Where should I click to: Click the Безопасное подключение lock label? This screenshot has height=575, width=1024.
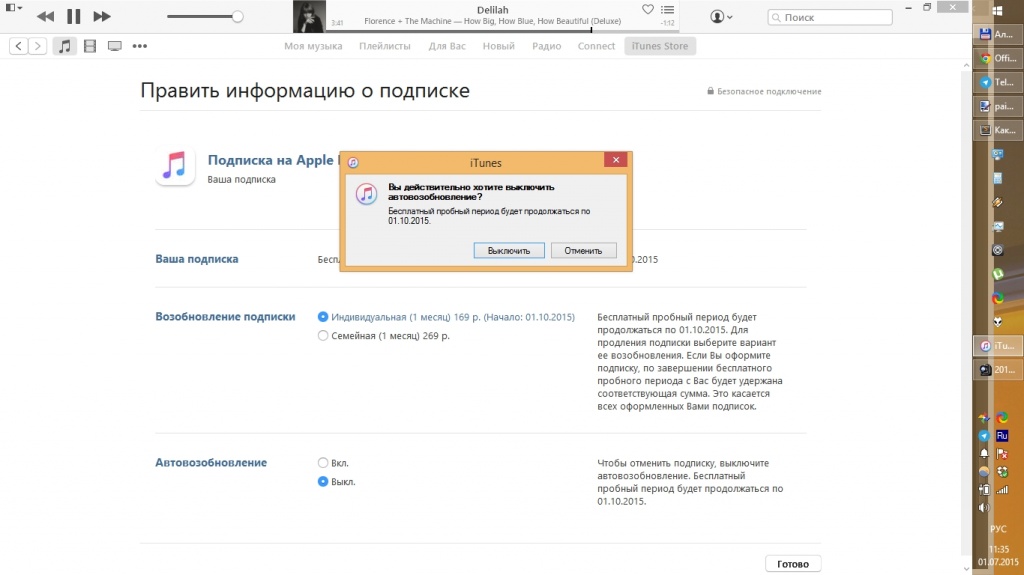point(764,91)
